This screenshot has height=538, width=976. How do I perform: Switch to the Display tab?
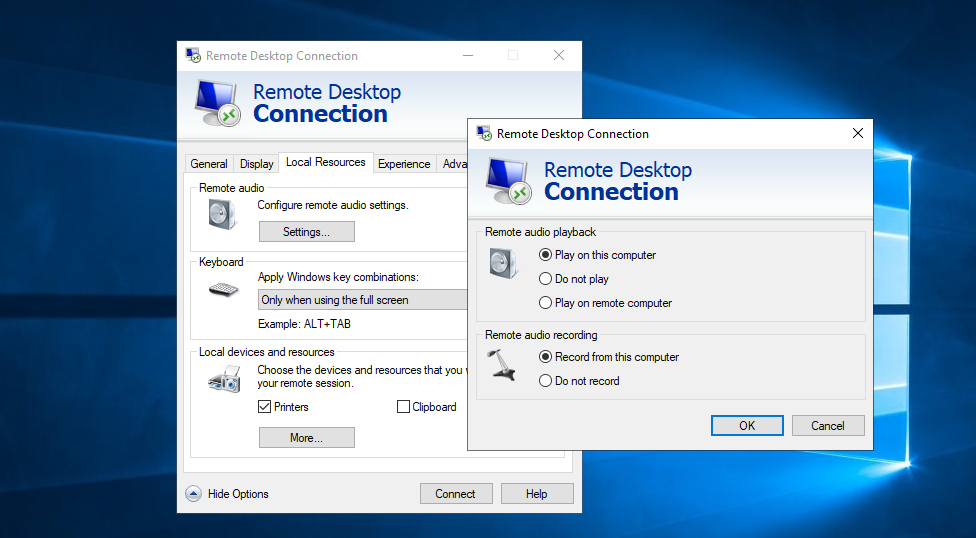(256, 164)
